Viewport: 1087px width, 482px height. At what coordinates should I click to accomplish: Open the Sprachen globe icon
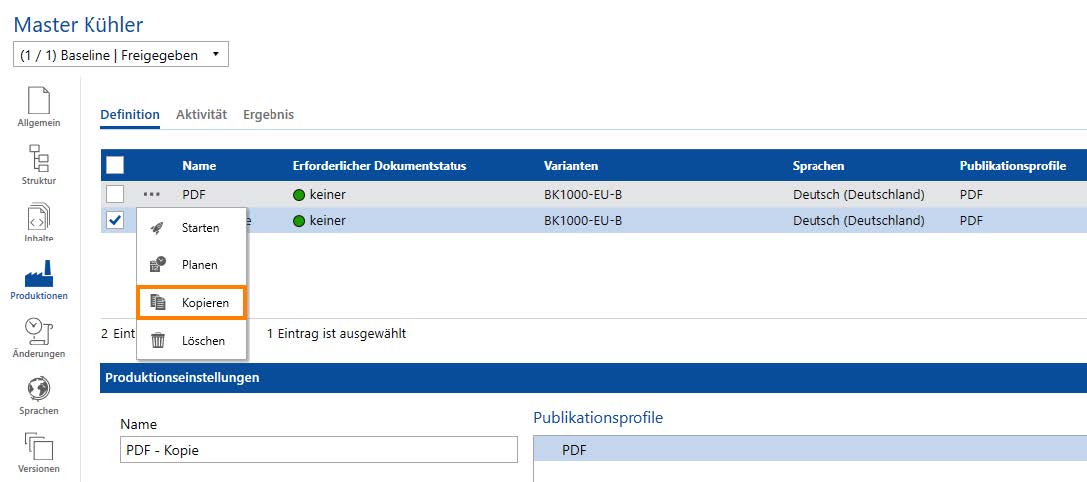(39, 394)
